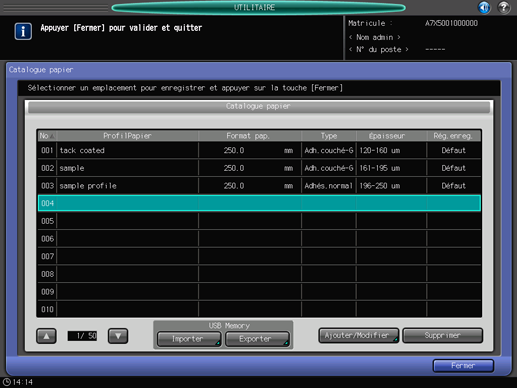Click the Supprimer button
517x388 pixels.
pyautogui.click(x=443, y=335)
